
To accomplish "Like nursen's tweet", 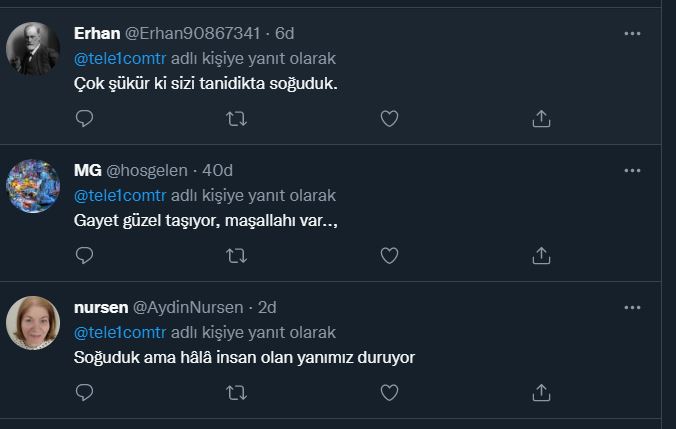I will coord(389,393).
